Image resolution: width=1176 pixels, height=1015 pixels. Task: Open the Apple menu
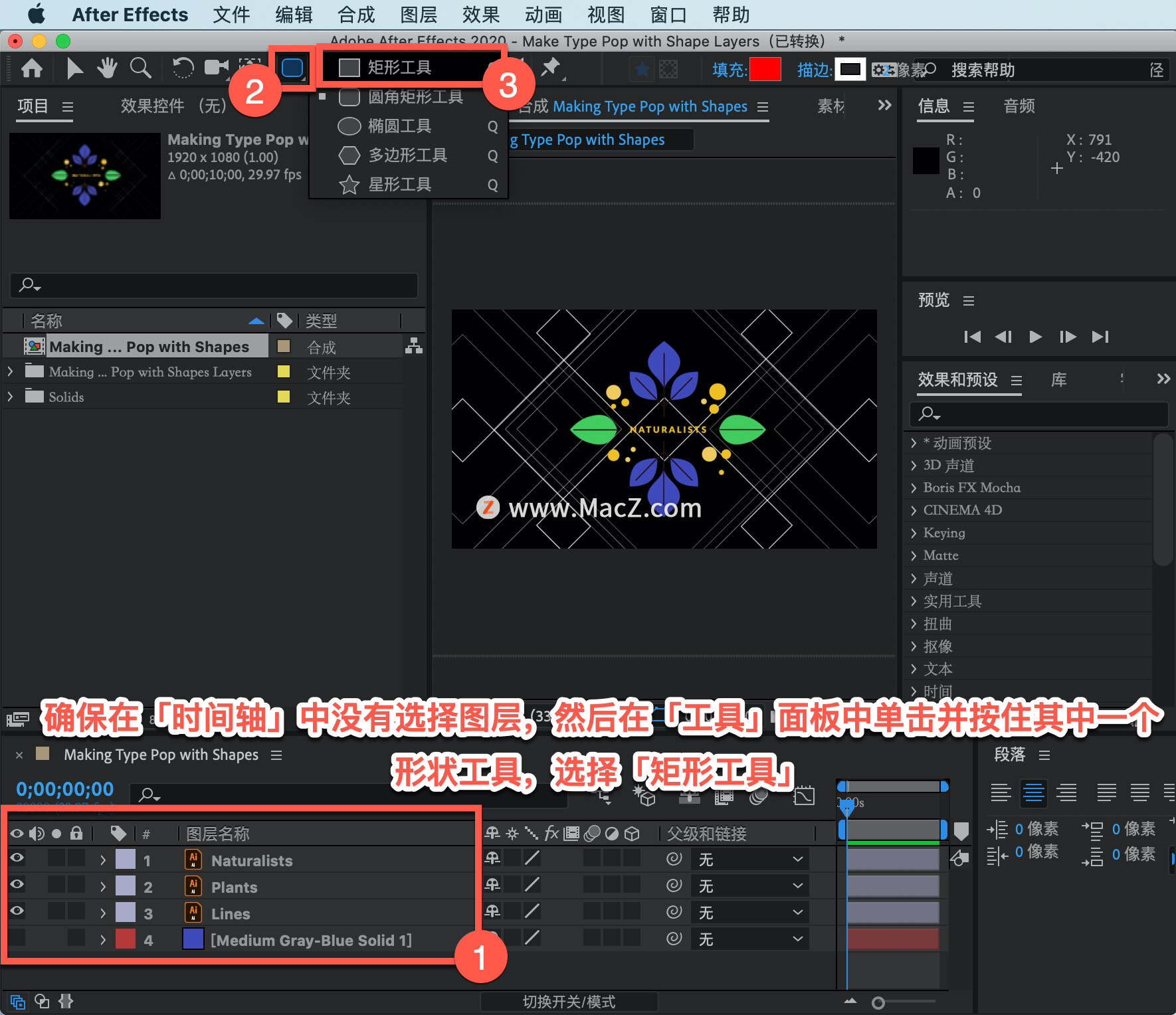click(37, 14)
